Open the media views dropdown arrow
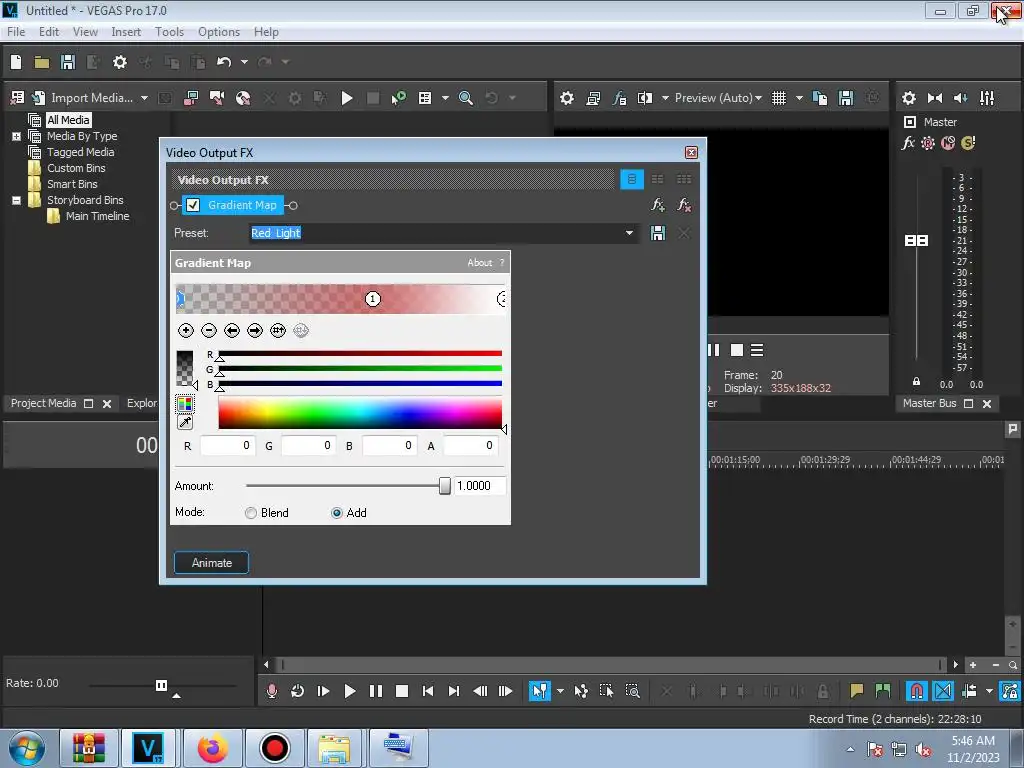Screen dimensions: 1024x768 click(445, 98)
